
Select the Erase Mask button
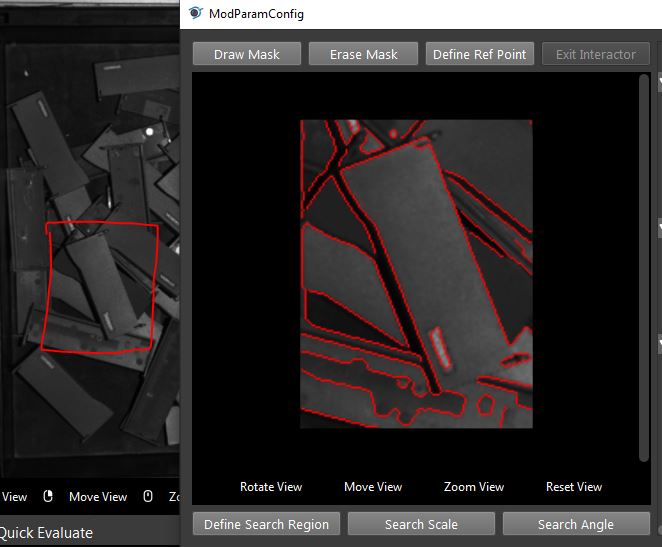click(x=364, y=54)
